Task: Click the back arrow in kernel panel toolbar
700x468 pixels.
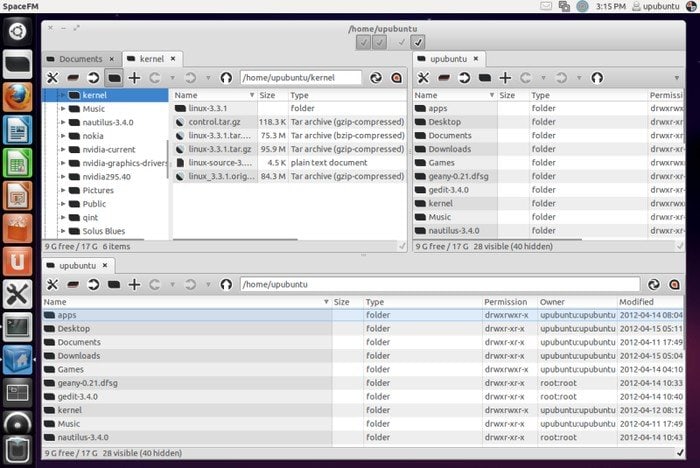Action: click(x=154, y=78)
